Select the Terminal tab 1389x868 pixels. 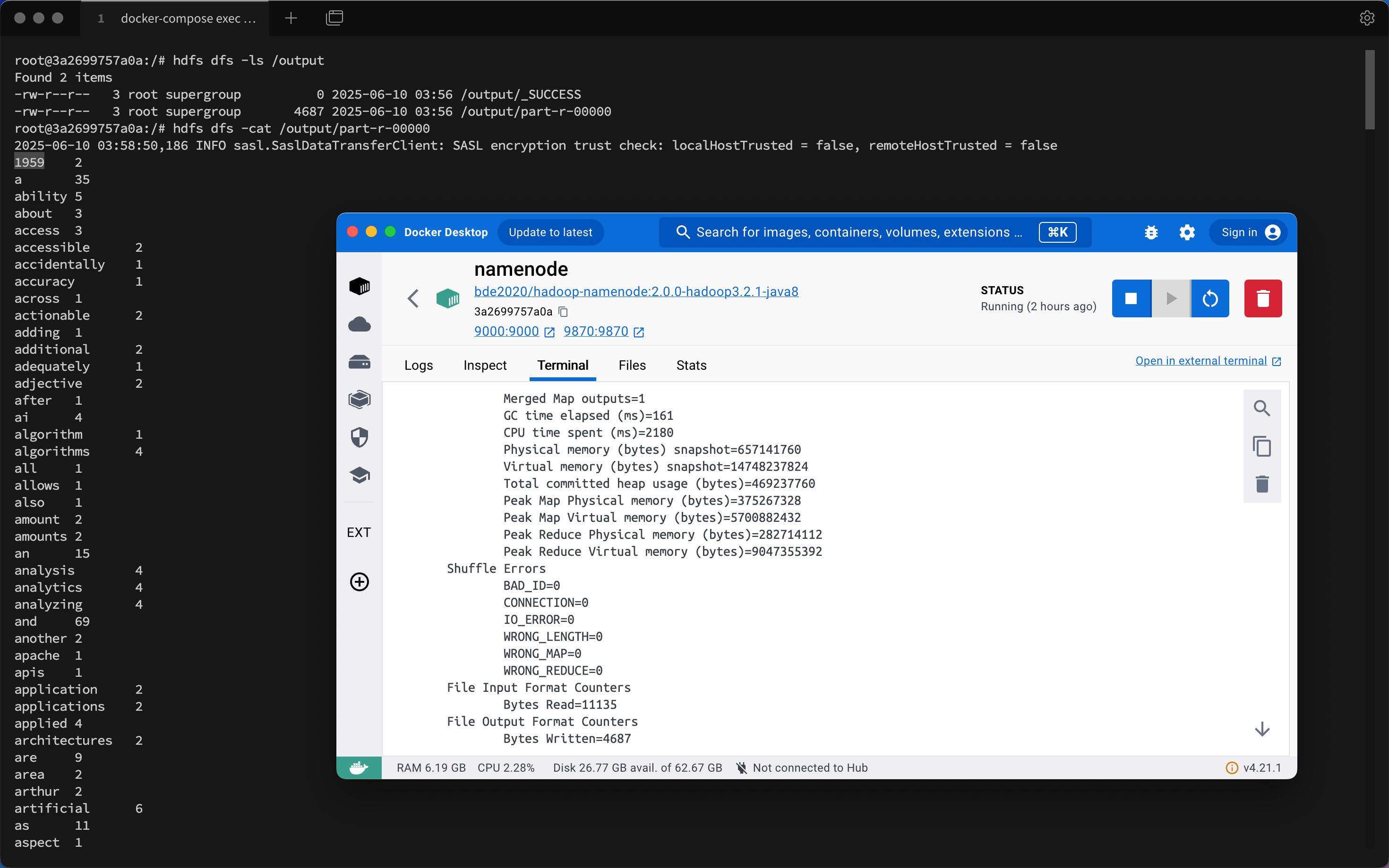point(563,365)
